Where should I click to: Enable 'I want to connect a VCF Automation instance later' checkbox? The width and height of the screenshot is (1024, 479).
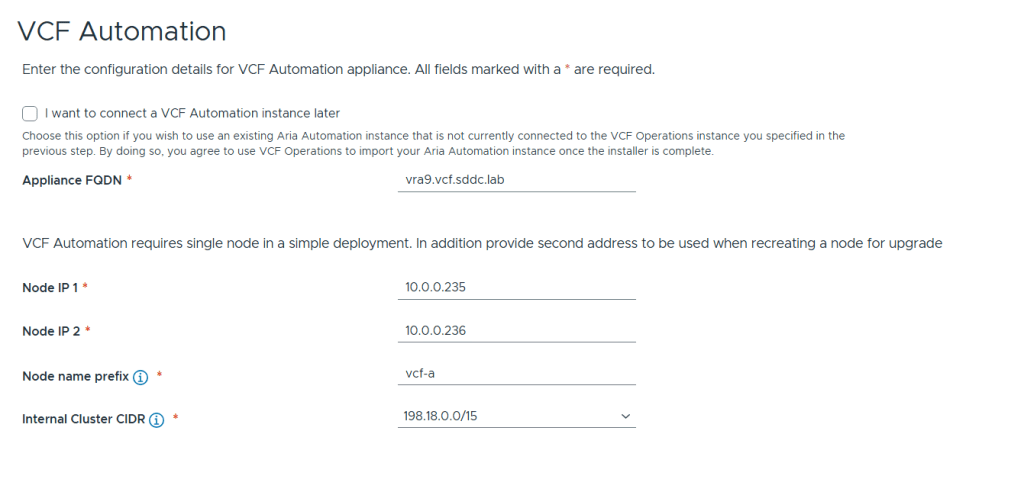30,113
